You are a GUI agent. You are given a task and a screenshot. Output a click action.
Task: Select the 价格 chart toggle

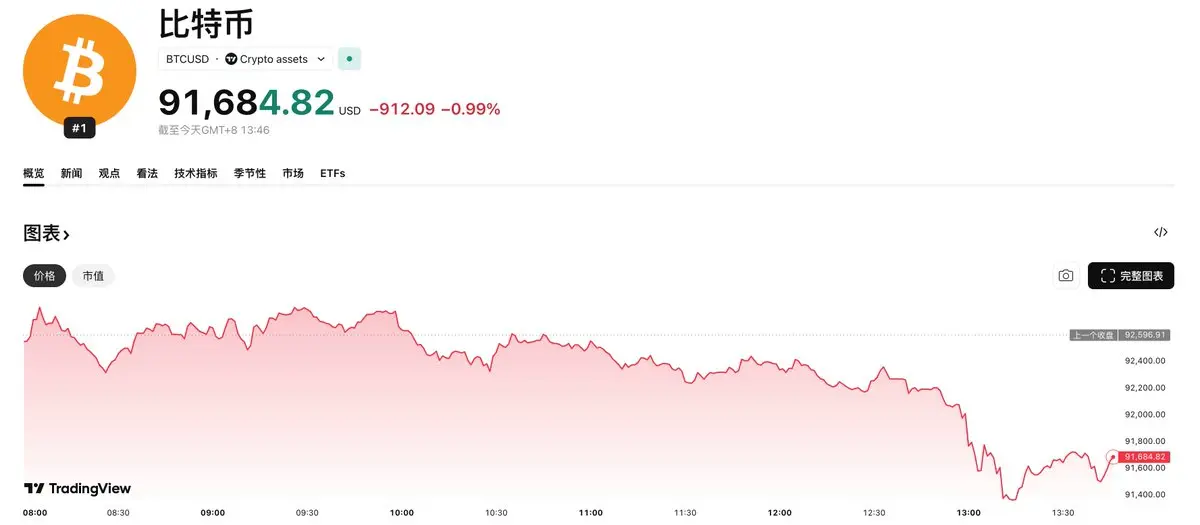click(45, 276)
